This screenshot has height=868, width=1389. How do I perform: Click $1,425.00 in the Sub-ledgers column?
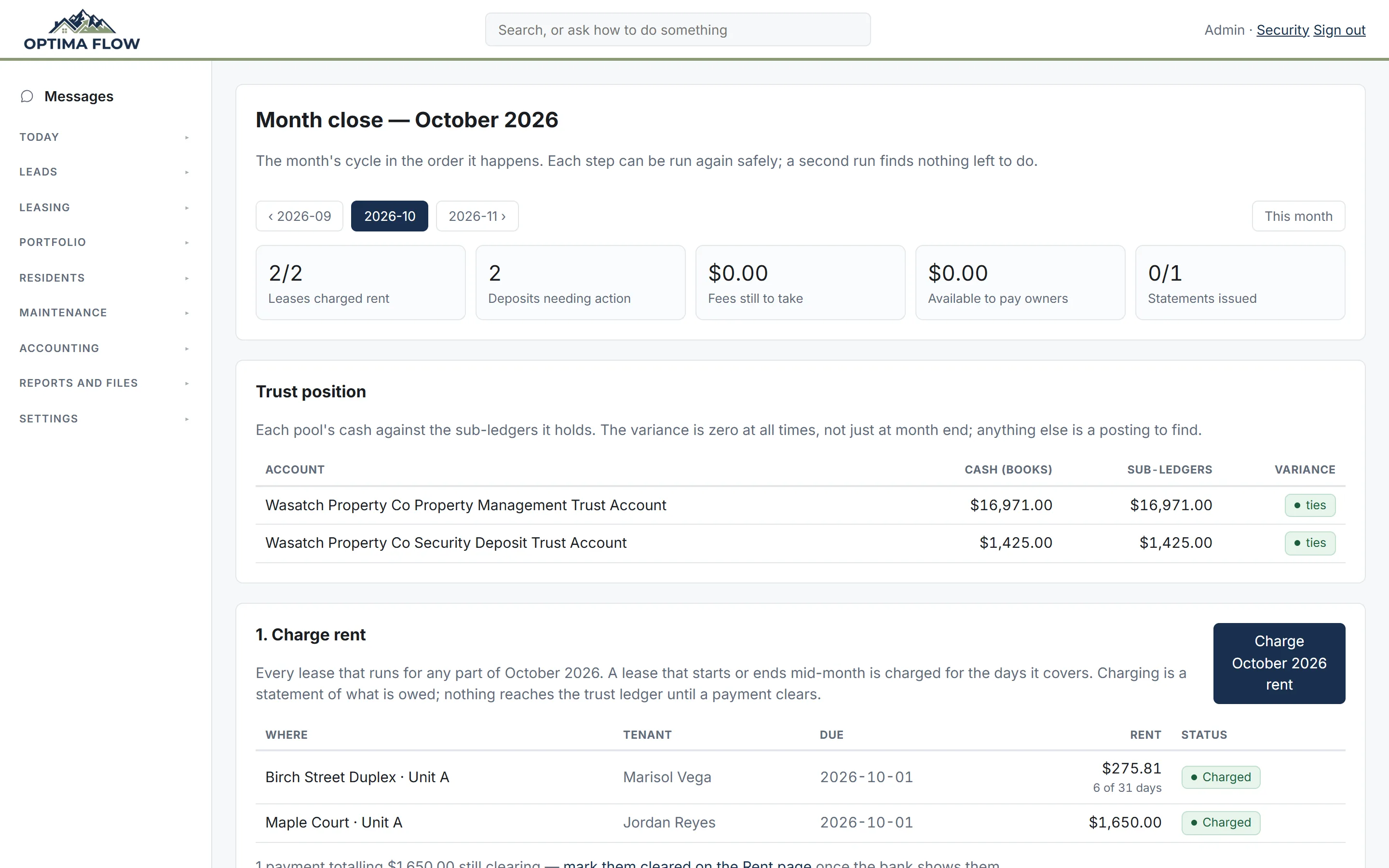pyautogui.click(x=1175, y=543)
